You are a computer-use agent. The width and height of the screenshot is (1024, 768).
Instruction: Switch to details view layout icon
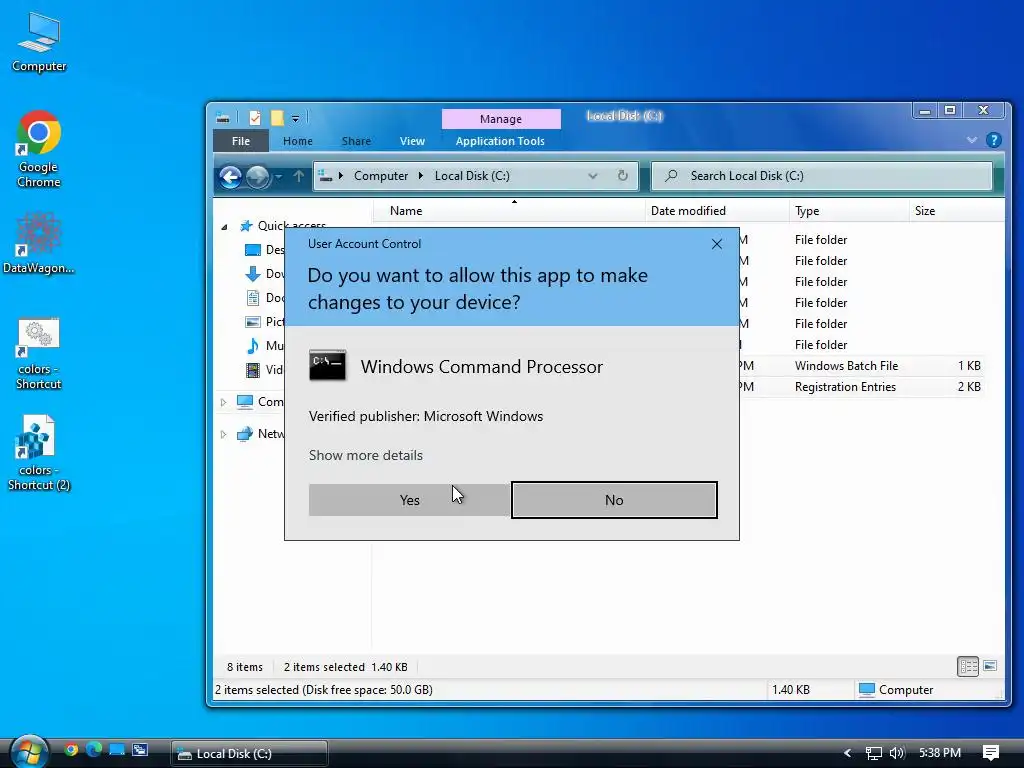click(968, 666)
